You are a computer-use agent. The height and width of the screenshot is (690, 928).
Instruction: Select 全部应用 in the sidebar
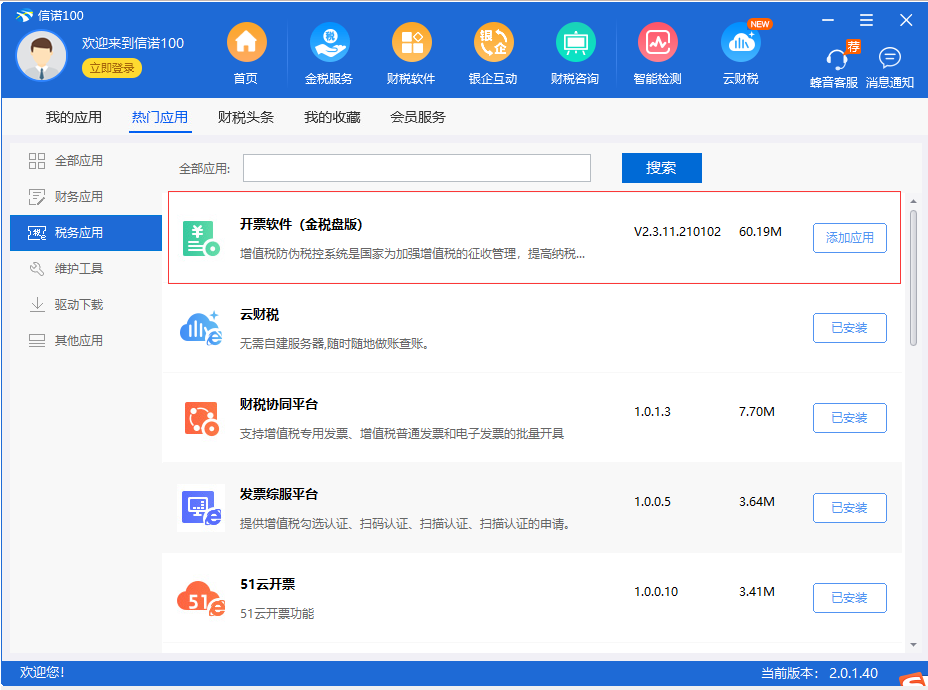tap(86, 161)
